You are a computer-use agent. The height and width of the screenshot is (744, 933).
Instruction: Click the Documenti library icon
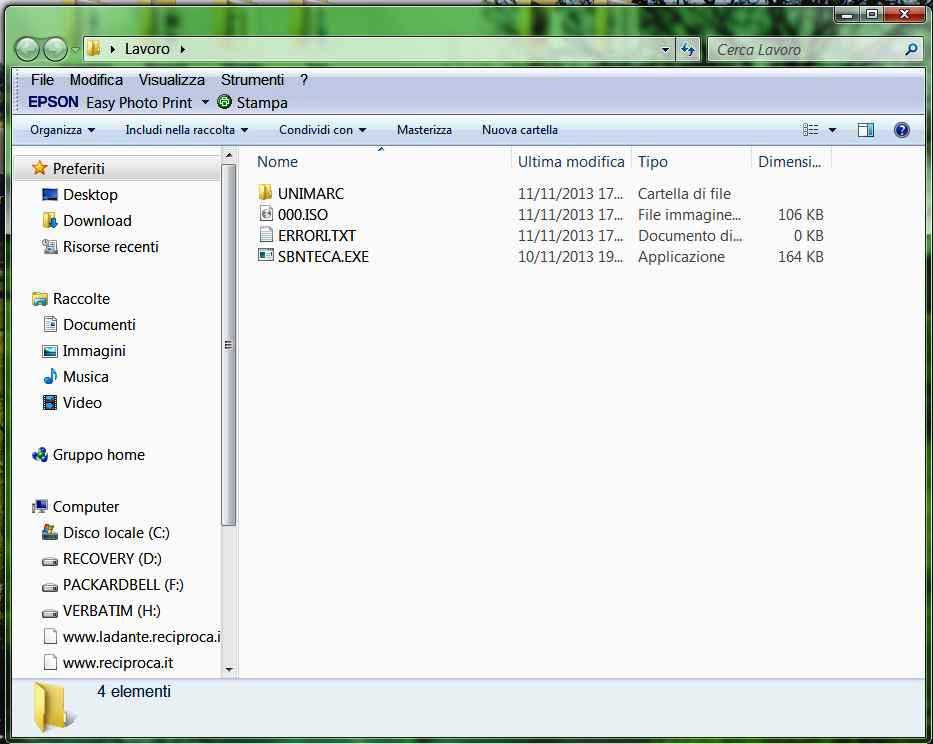(51, 324)
